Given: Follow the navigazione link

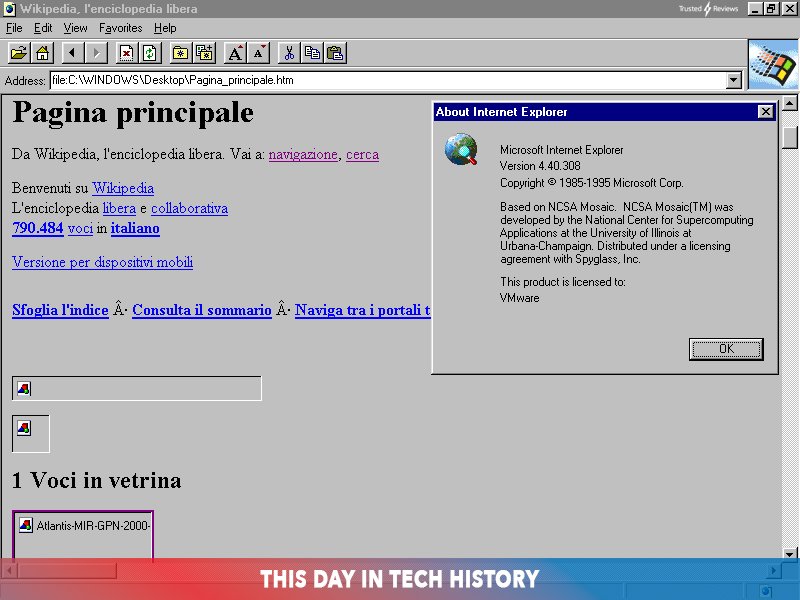Looking at the screenshot, I should click(303, 154).
